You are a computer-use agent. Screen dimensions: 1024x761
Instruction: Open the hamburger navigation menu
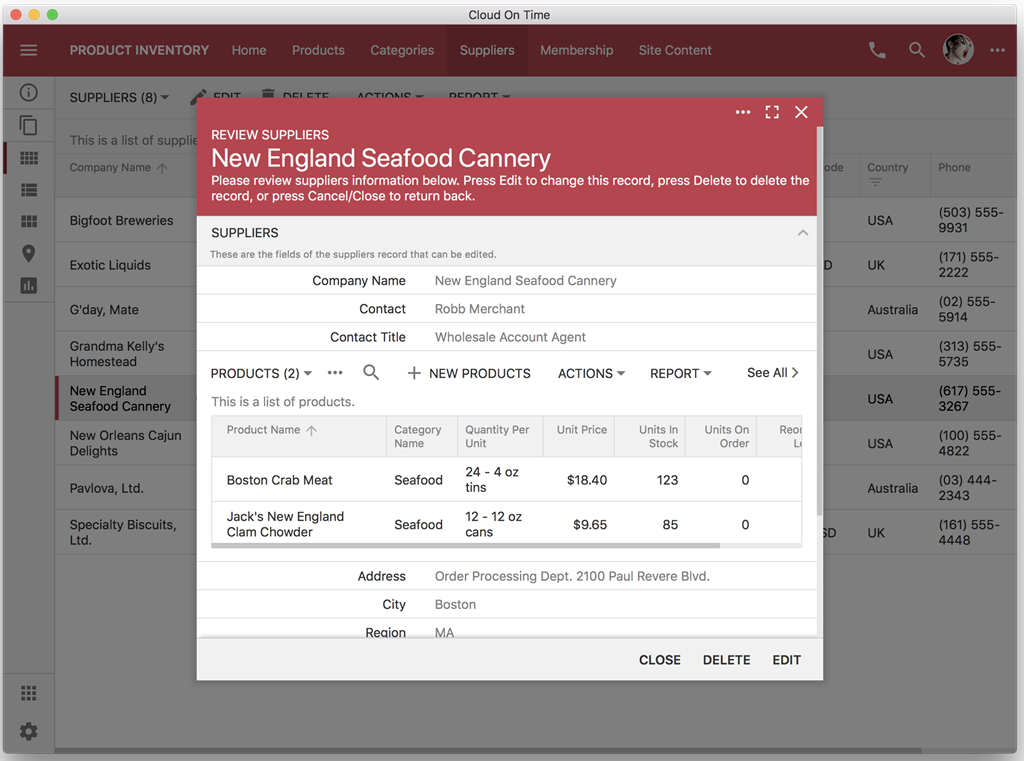coord(29,50)
